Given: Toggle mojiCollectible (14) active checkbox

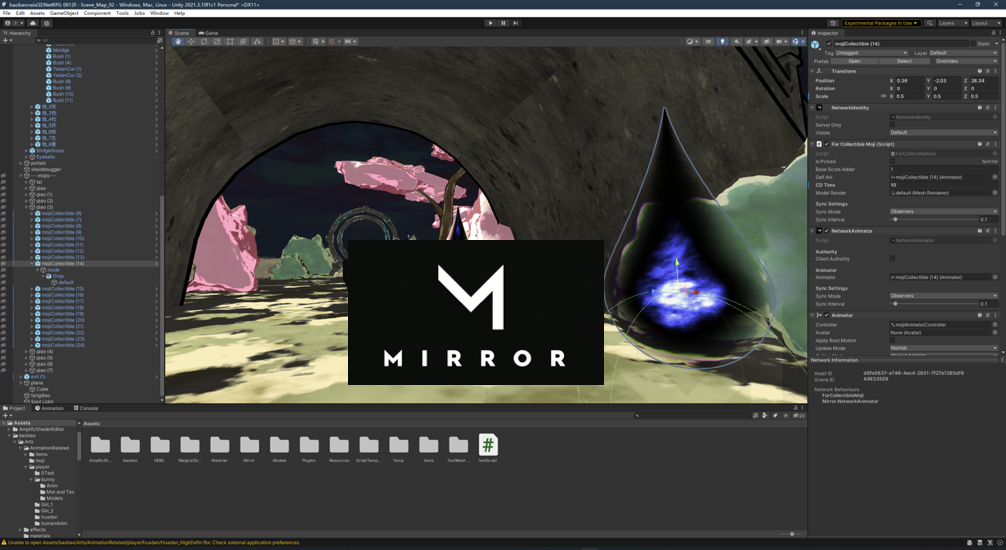Looking at the screenshot, I should [829, 44].
